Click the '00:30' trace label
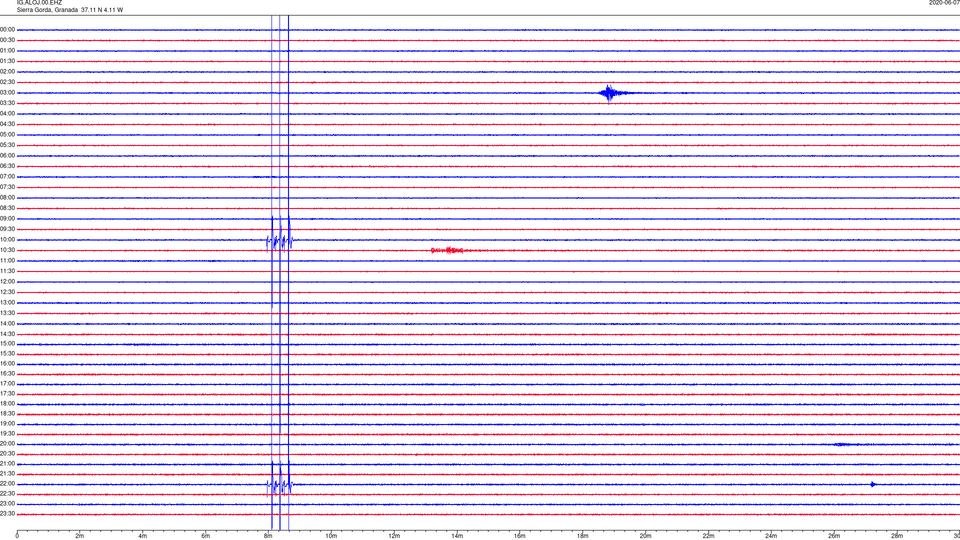Screen dimensions: 960x540 tap(8, 40)
